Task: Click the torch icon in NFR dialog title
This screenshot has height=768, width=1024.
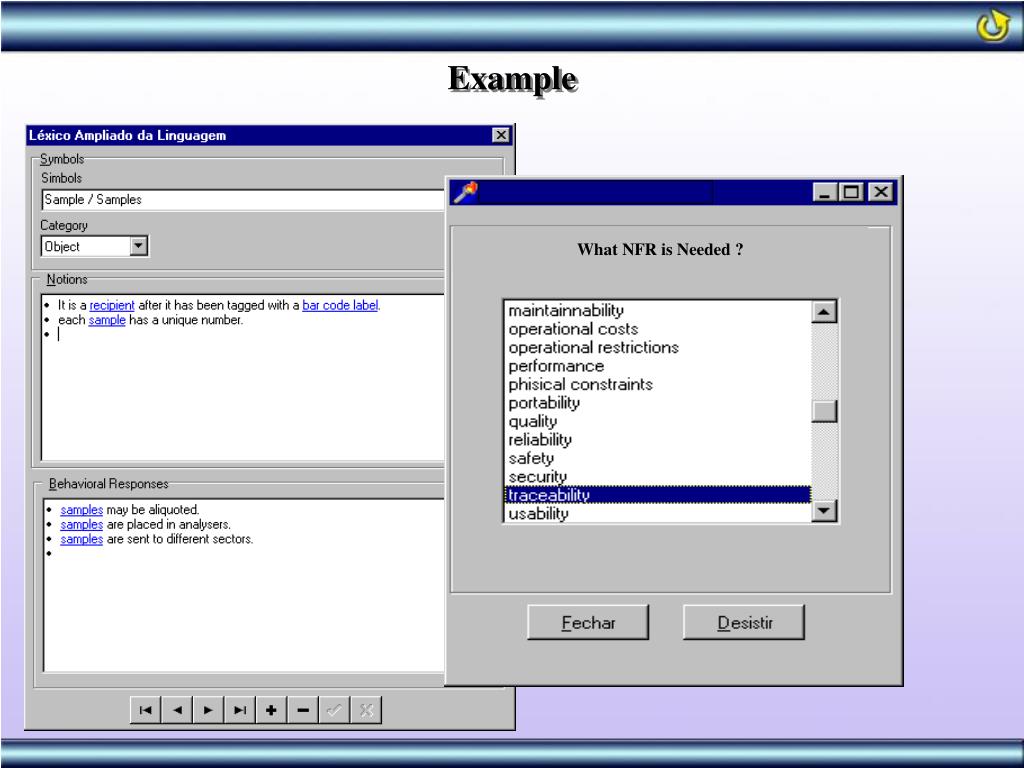Action: (466, 192)
